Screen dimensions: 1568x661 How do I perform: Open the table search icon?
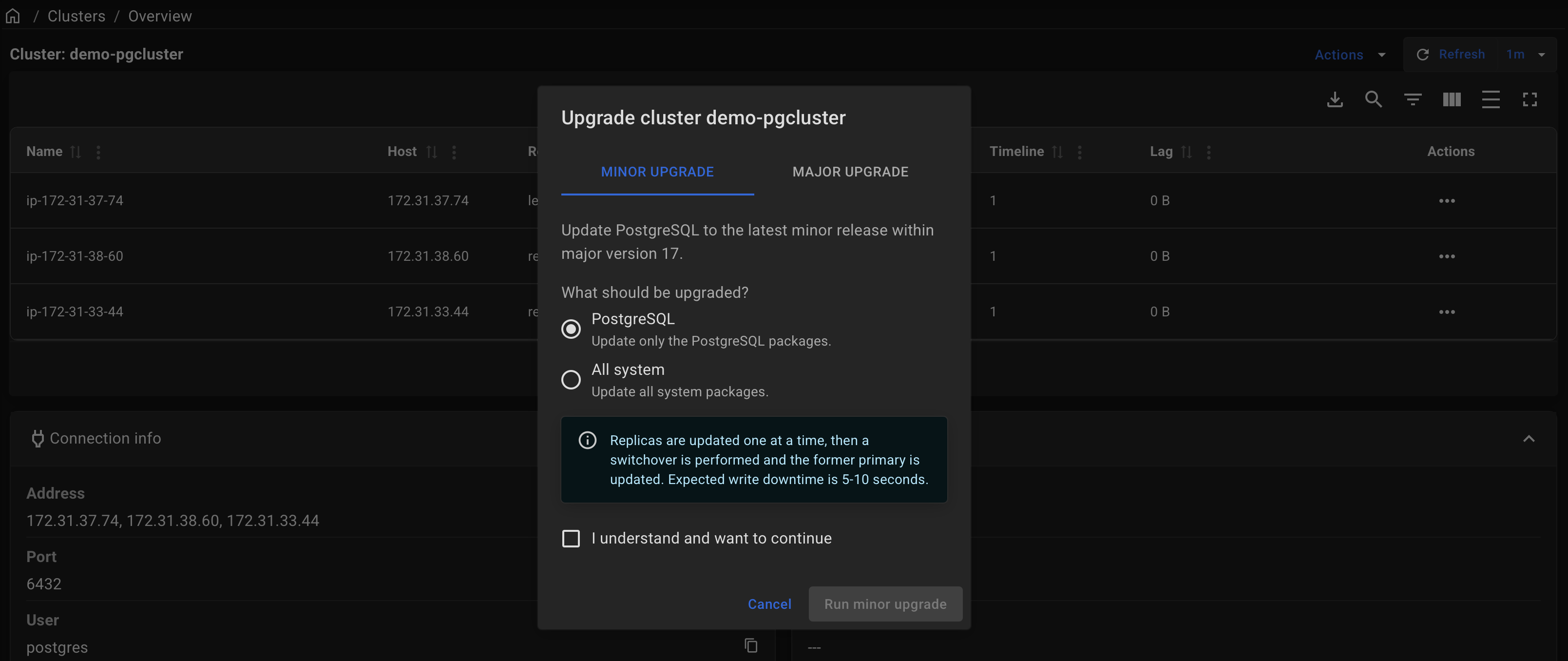1373,99
